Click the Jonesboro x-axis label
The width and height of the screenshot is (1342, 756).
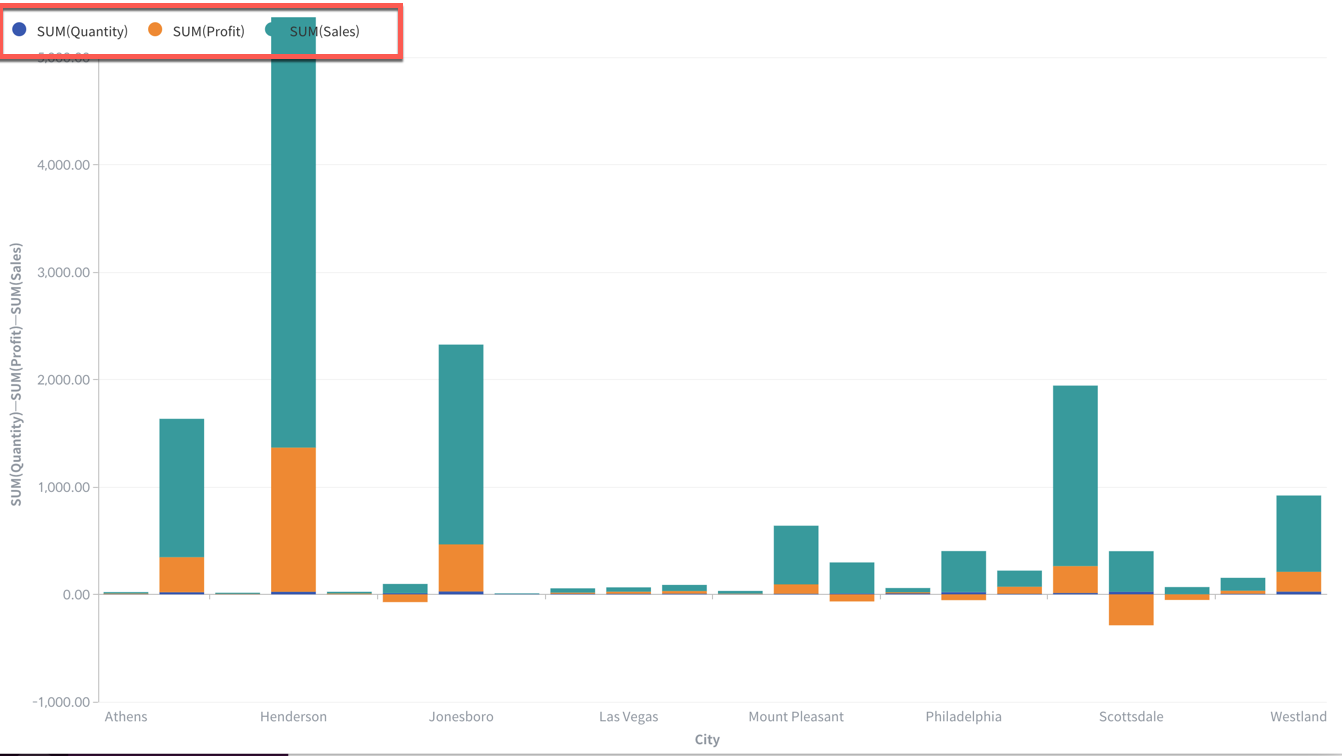pos(461,716)
